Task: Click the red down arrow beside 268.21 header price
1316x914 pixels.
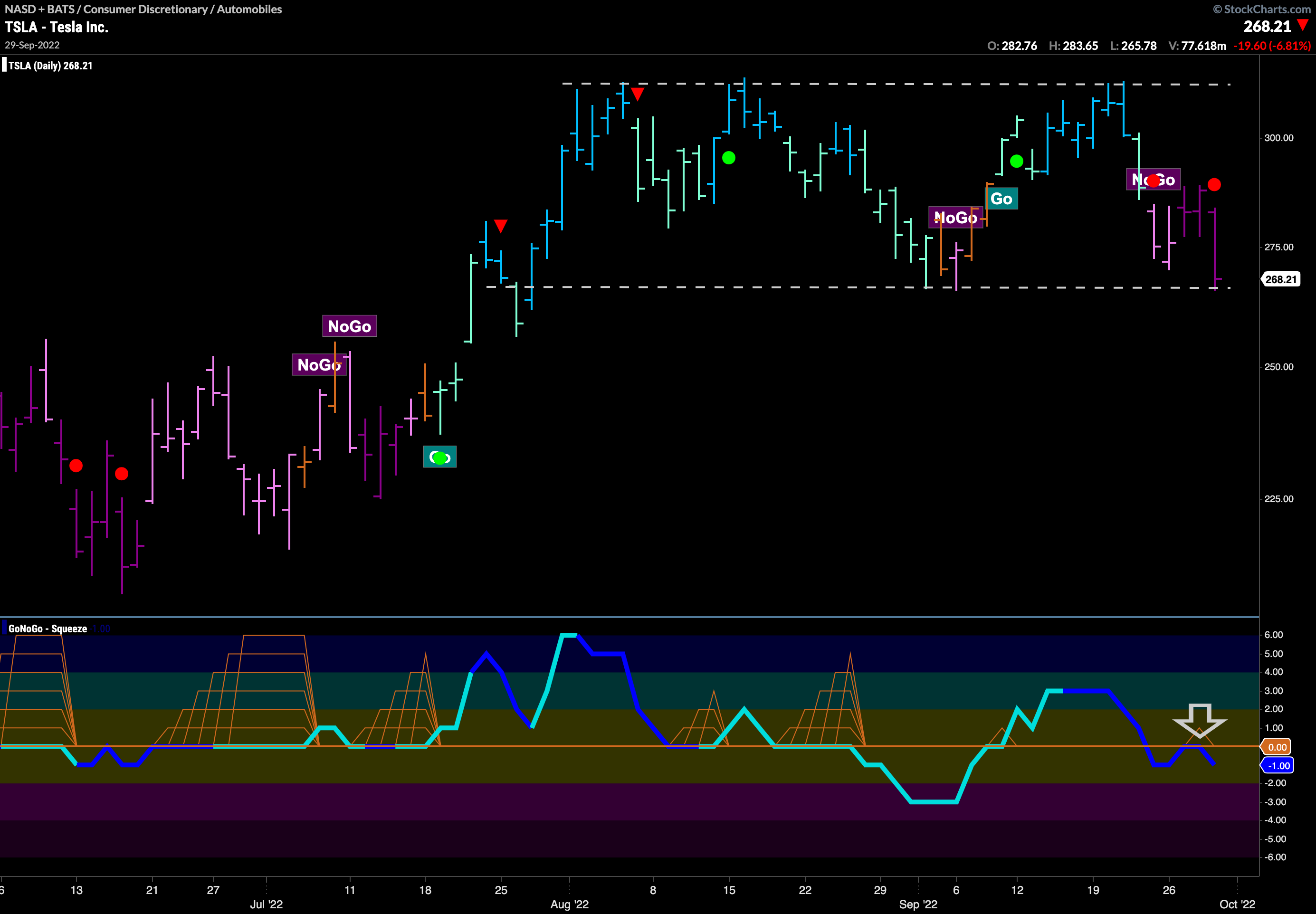Action: pos(1302,25)
